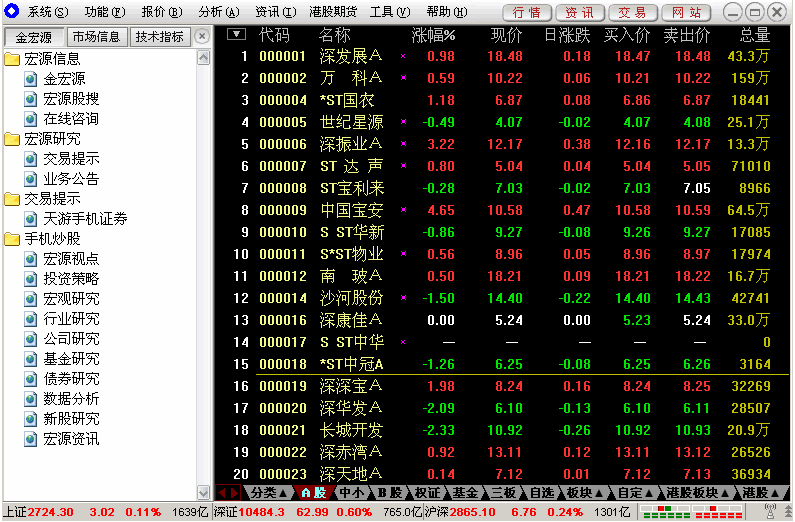
Task: Select the 金宏源 panel tab
Action: point(33,37)
